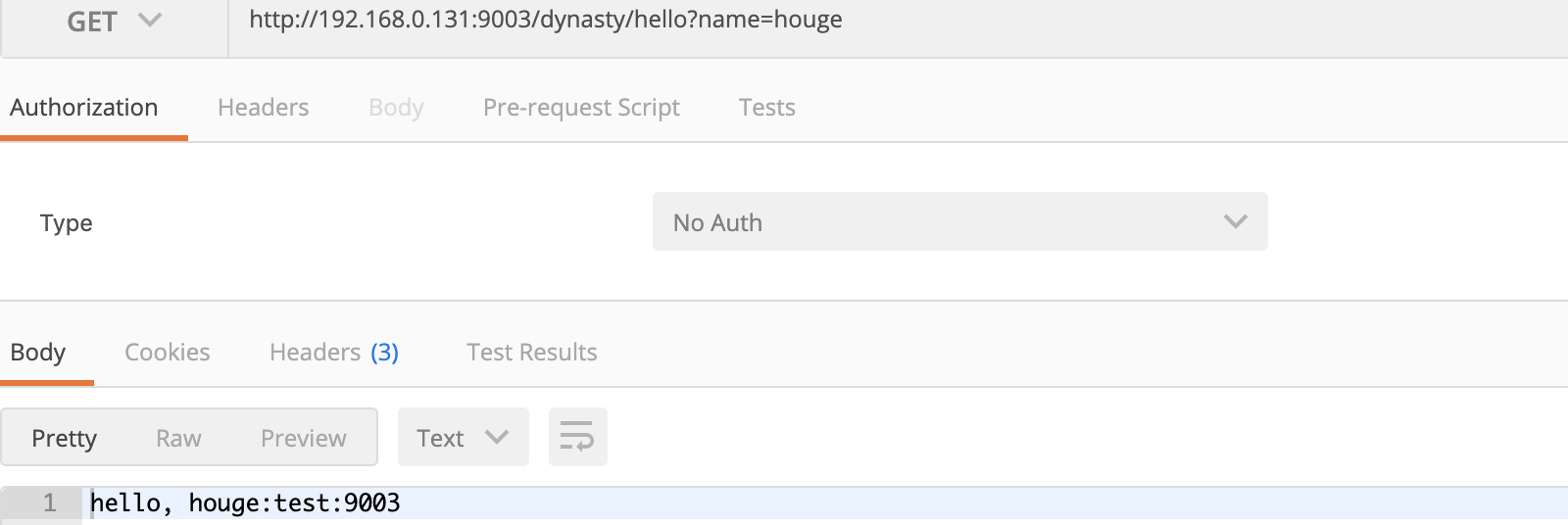Click the chevron beside GET
Viewport: 1568px width, 525px height.
click(x=150, y=20)
